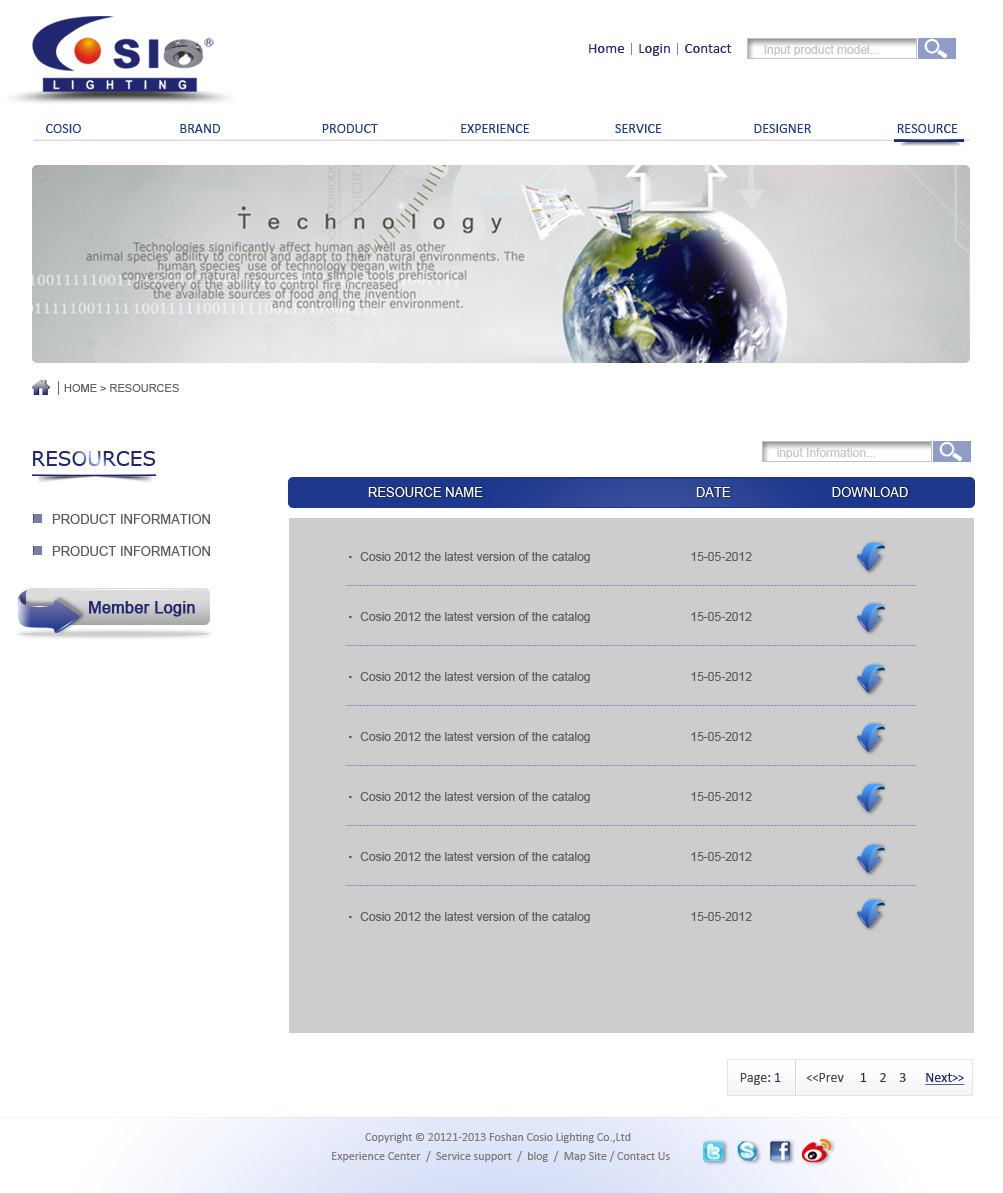Go to page 2 of results

pos(882,1078)
